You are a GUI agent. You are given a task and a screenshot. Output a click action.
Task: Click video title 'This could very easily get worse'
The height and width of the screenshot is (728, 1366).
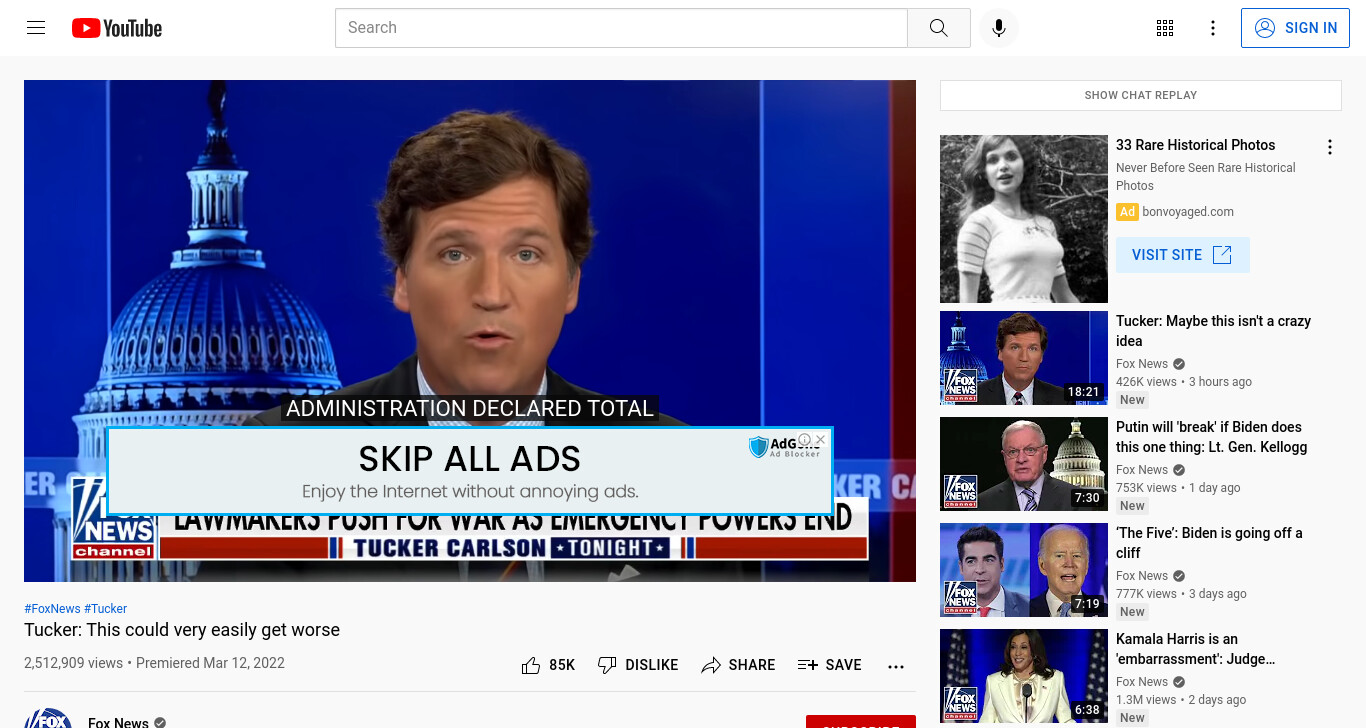[x=182, y=630]
